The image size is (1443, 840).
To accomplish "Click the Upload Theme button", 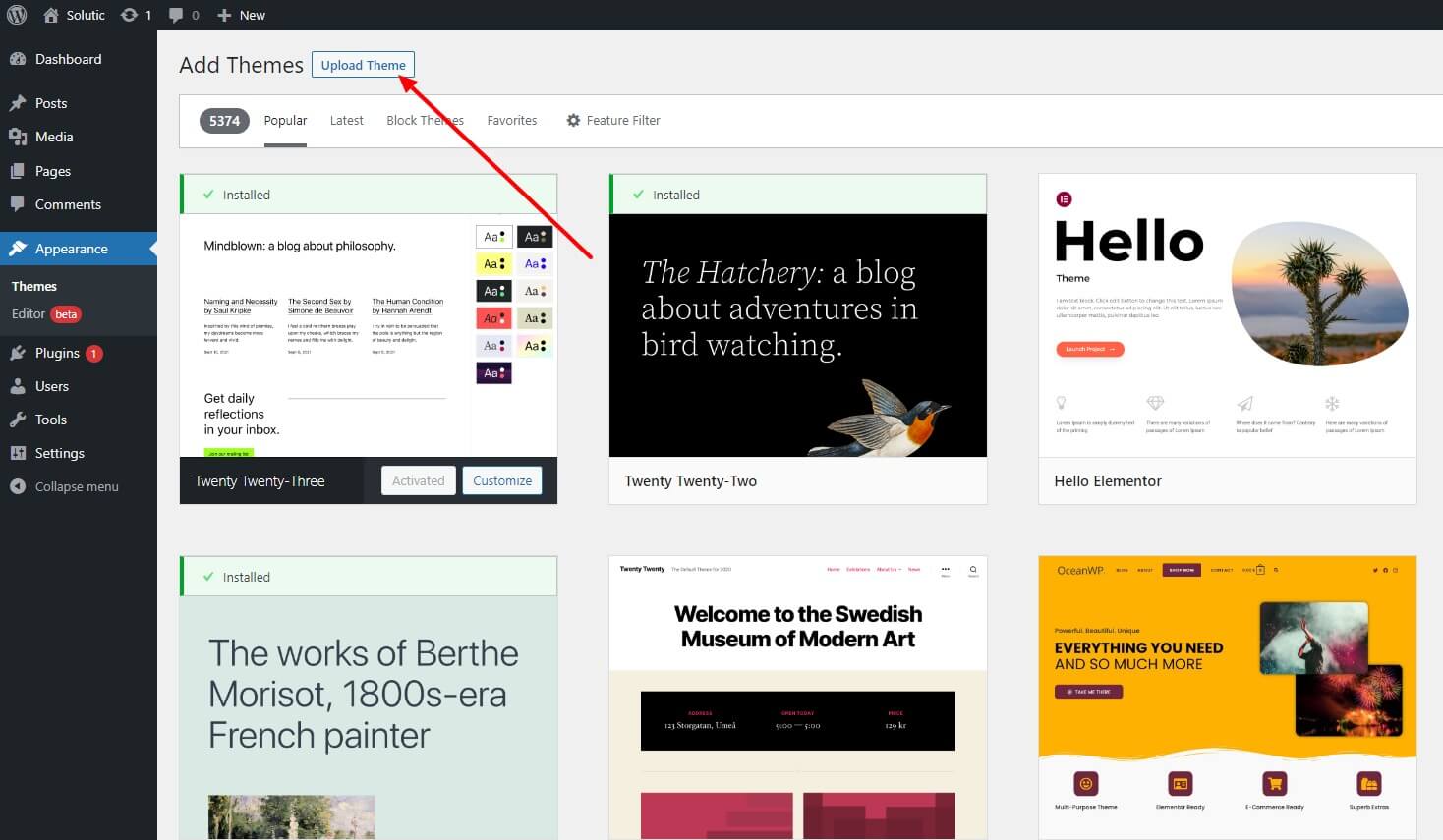I will pos(363,65).
